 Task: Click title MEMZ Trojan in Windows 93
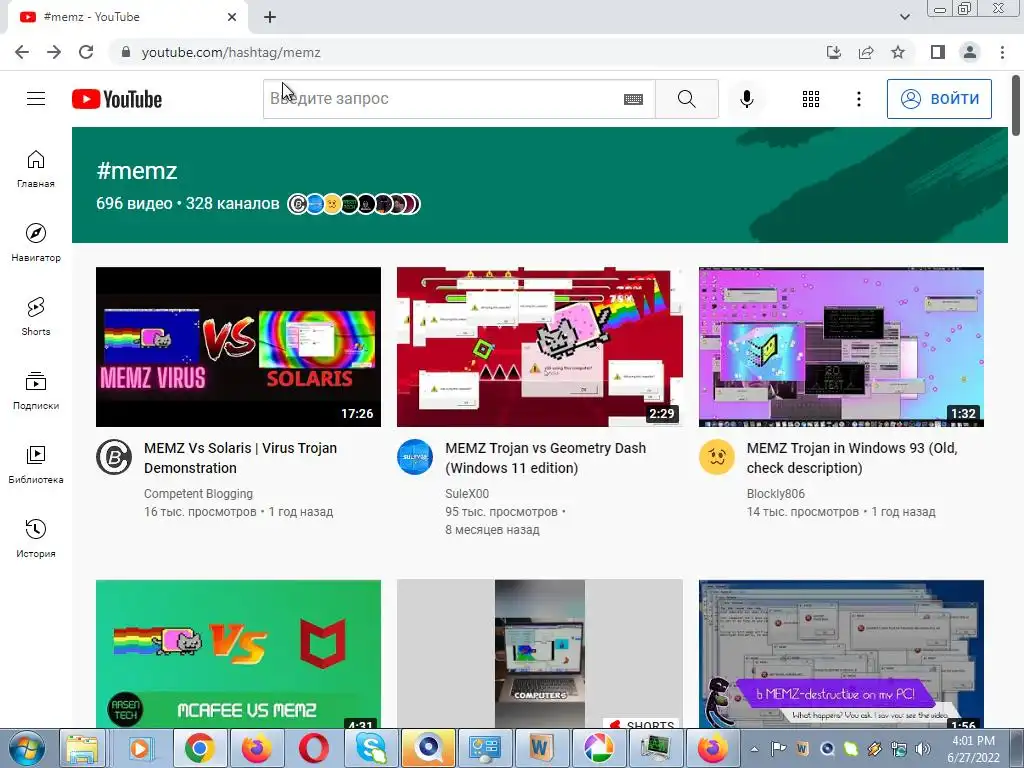(x=852, y=458)
